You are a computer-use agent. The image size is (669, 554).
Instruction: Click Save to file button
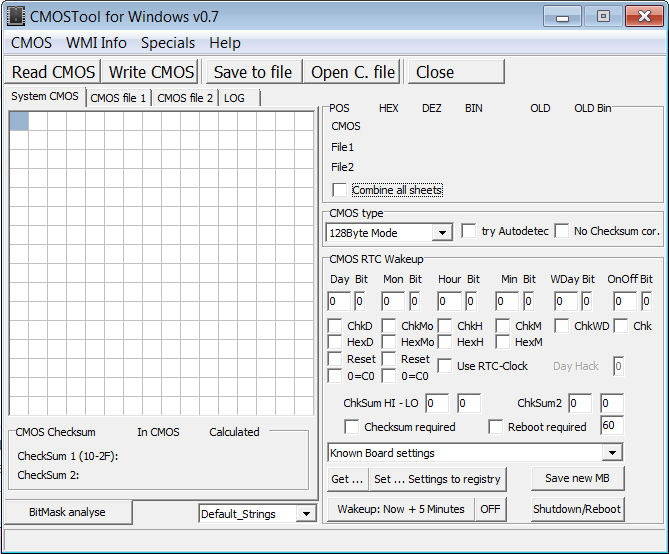point(253,72)
